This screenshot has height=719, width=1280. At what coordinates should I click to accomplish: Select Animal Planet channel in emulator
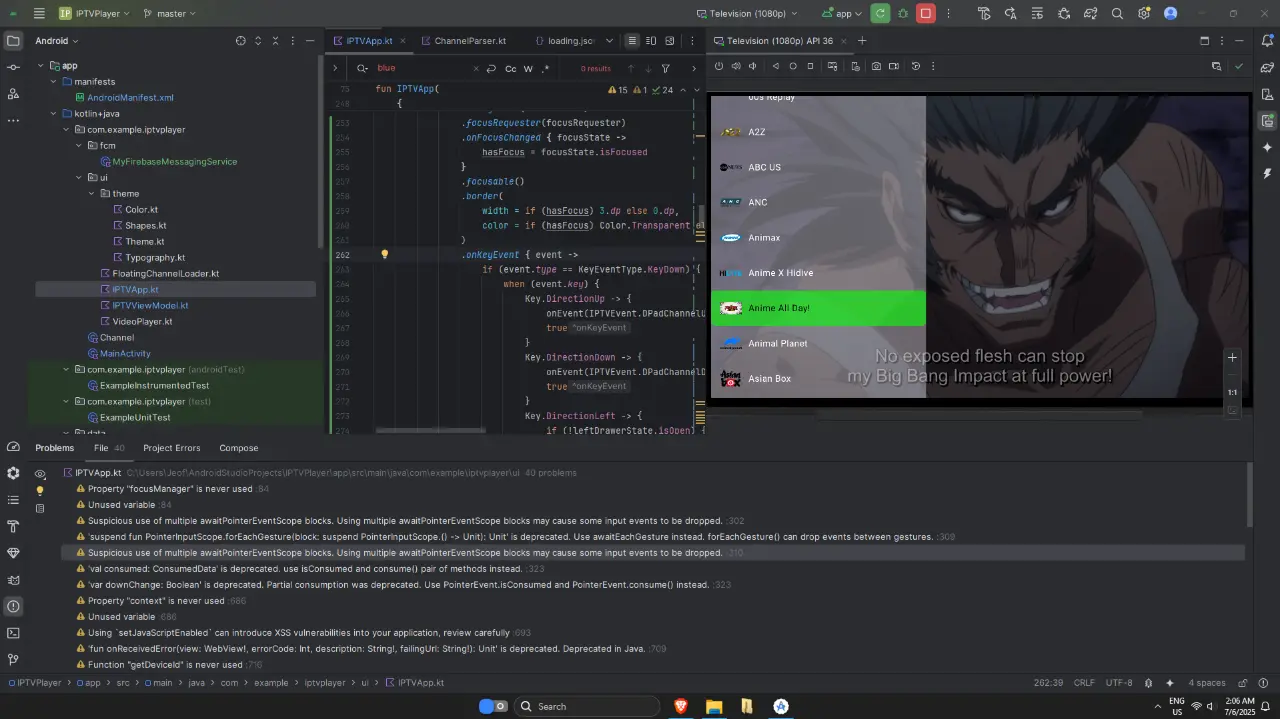[818, 343]
